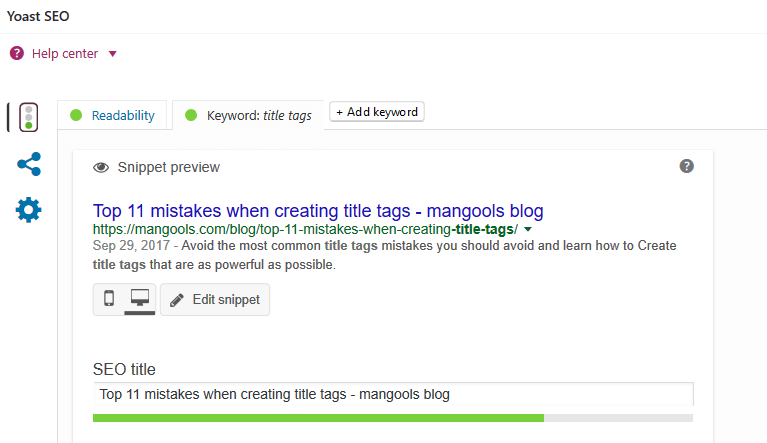Image resolution: width=767 pixels, height=443 pixels.
Task: Click the Snippet preview eye icon
Action: (100, 168)
